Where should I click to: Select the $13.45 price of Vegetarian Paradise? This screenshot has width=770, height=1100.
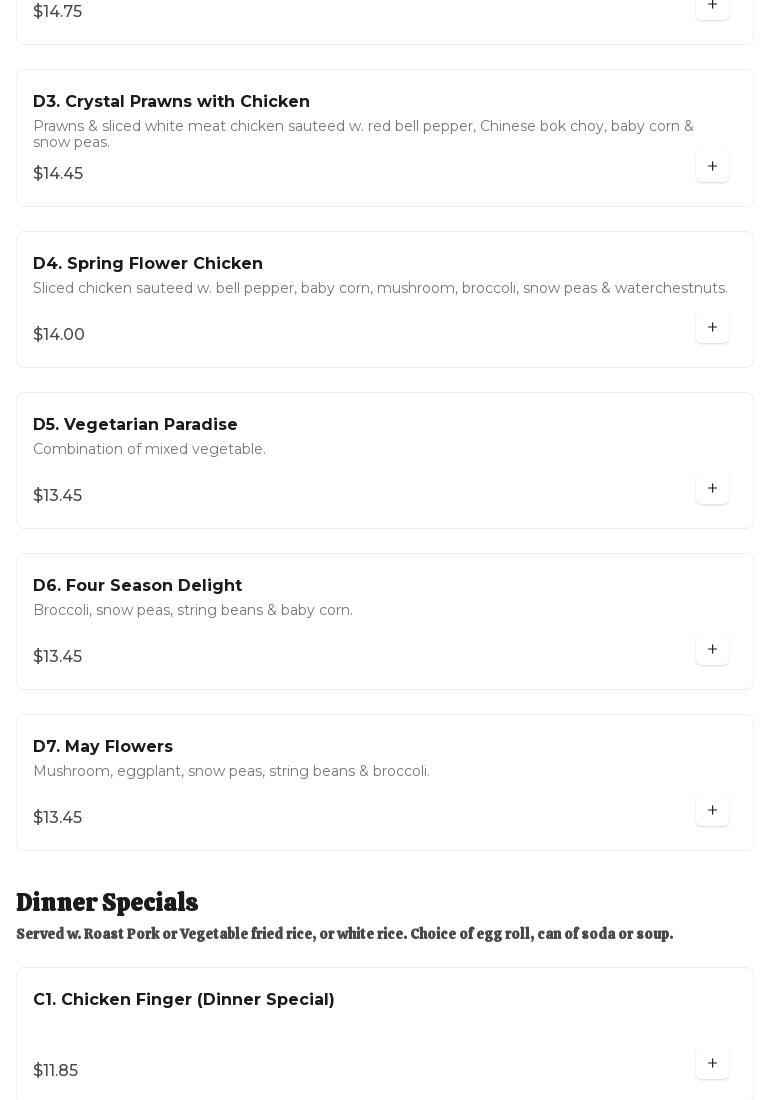(58, 496)
